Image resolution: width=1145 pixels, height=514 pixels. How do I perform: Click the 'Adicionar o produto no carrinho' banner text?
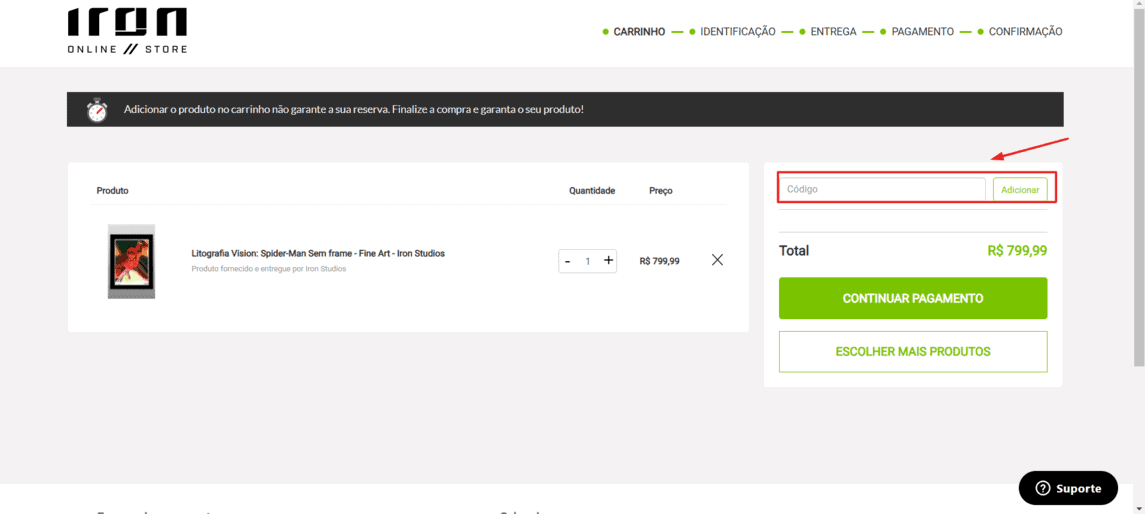tap(353, 110)
